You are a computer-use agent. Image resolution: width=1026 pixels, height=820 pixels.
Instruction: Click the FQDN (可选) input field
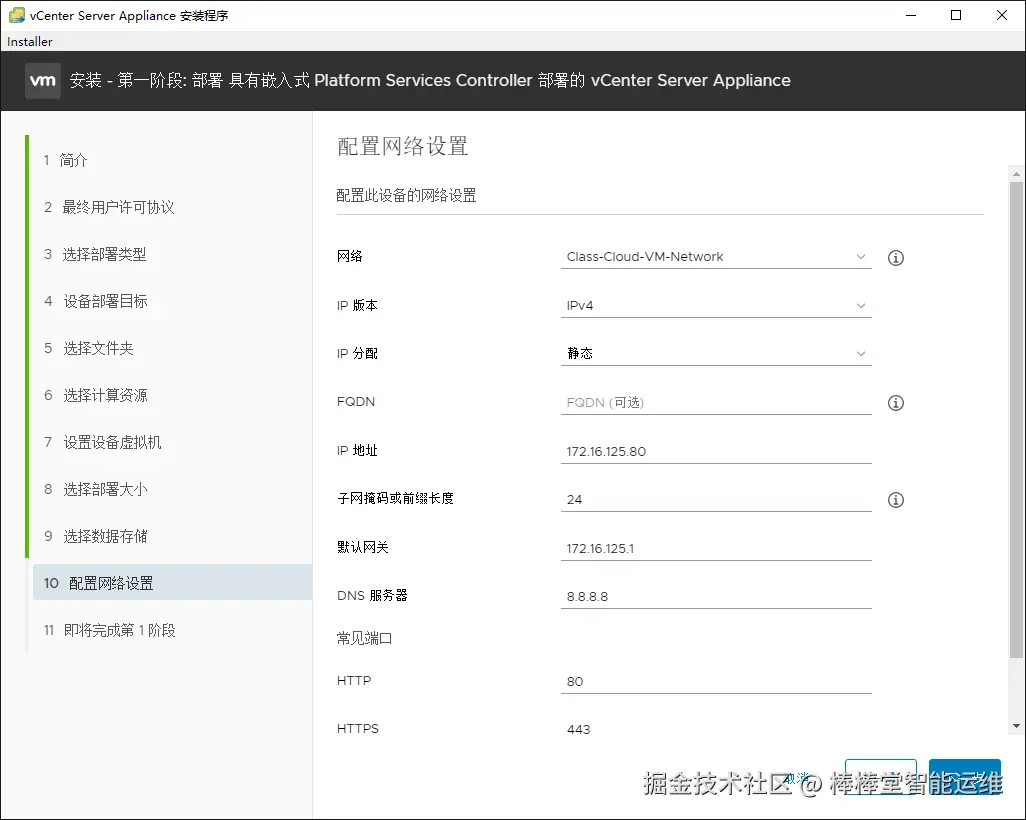[x=716, y=402]
